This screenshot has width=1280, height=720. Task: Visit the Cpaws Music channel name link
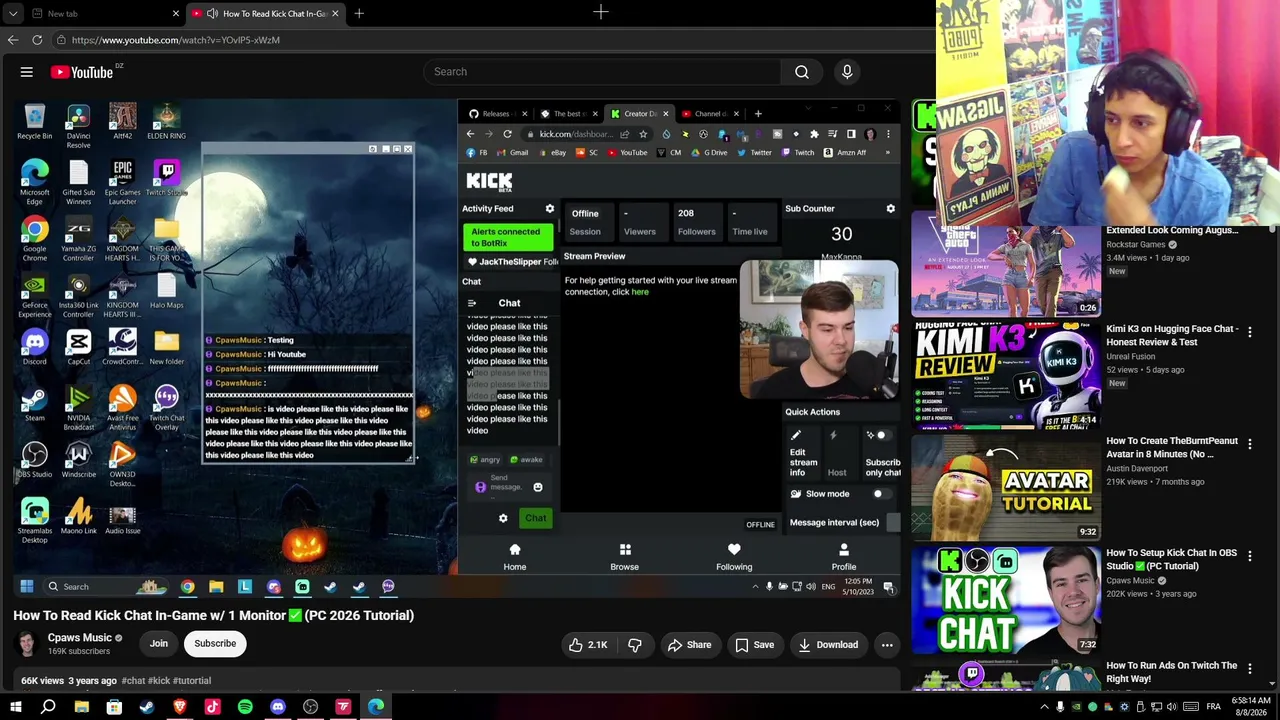tap(80, 638)
